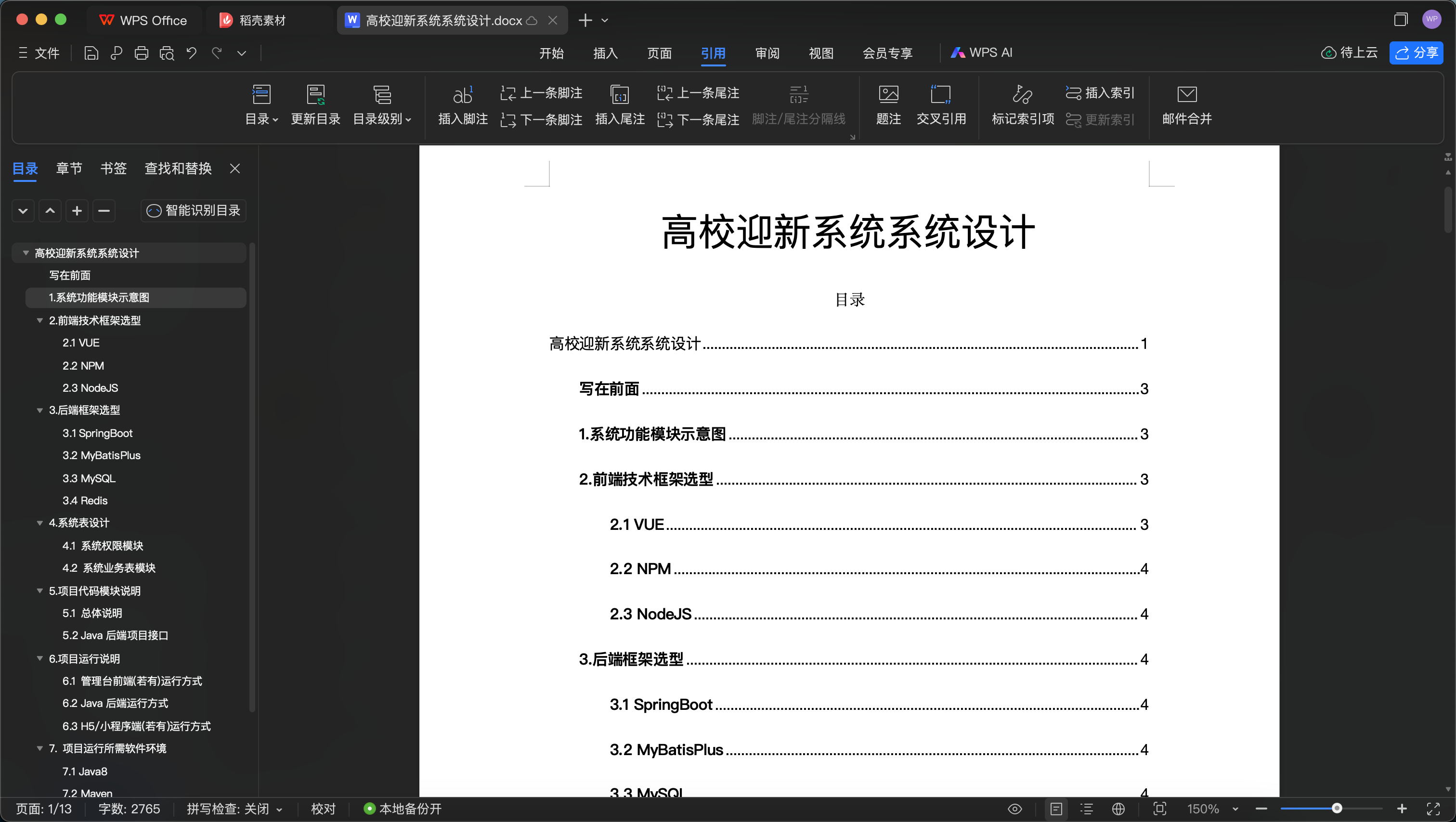Click the 分享 share button
Image resolution: width=1456 pixels, height=822 pixels.
(x=1417, y=53)
